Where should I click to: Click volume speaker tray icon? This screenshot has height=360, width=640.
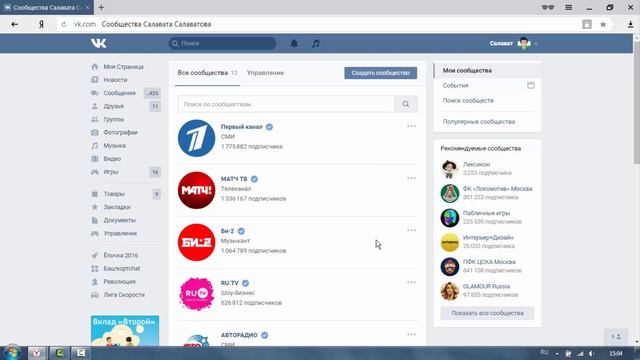[591, 353]
